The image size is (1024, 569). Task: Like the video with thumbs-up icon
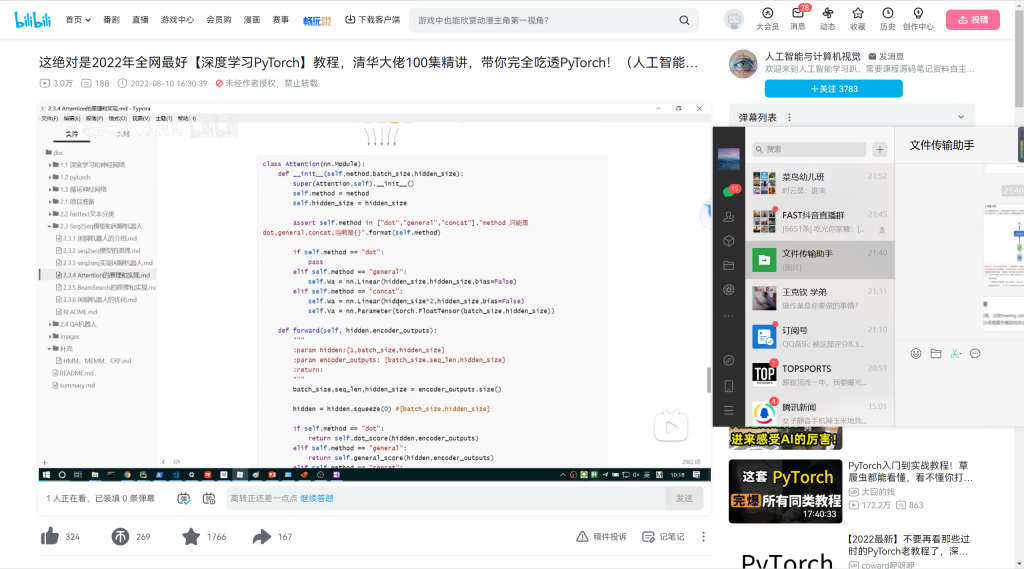tap(50, 536)
